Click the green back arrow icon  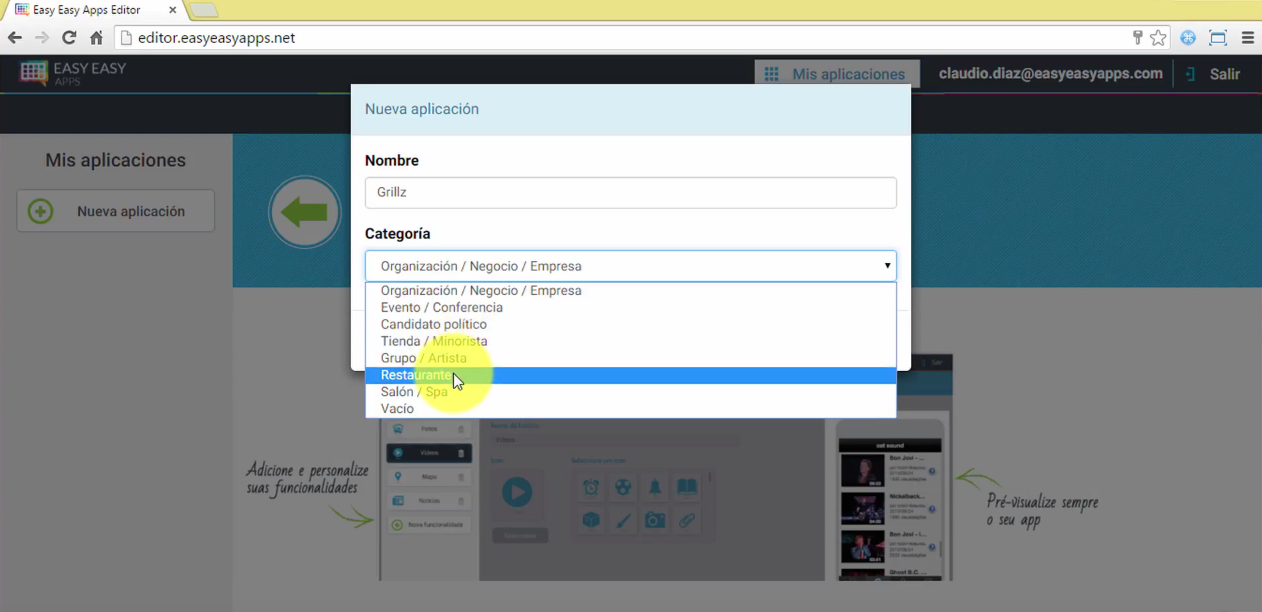(x=305, y=212)
